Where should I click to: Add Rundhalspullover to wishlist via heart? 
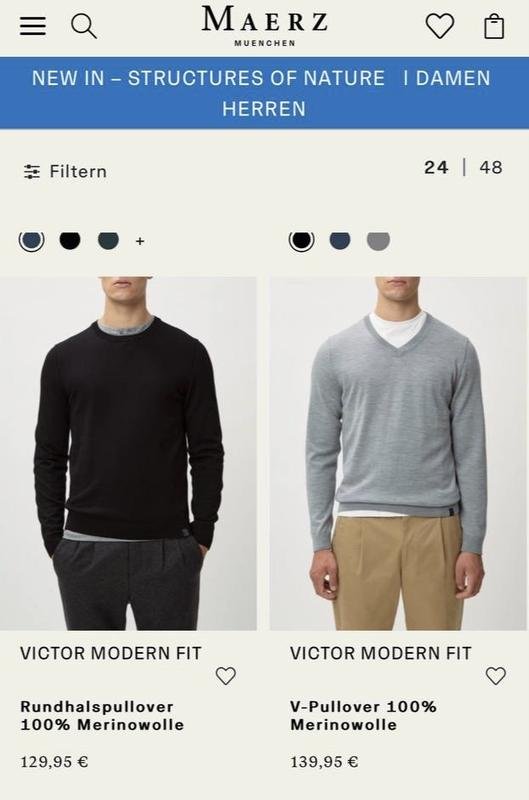(x=225, y=676)
